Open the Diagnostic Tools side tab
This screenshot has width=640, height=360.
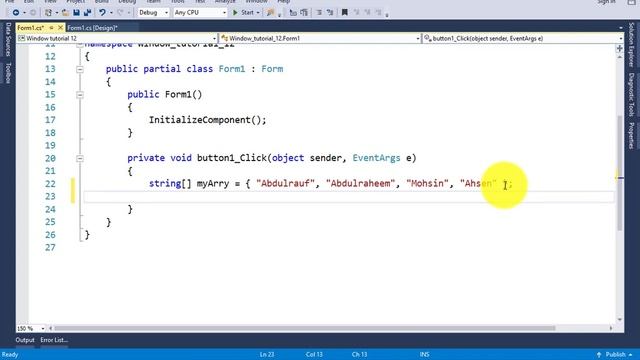coord(631,95)
